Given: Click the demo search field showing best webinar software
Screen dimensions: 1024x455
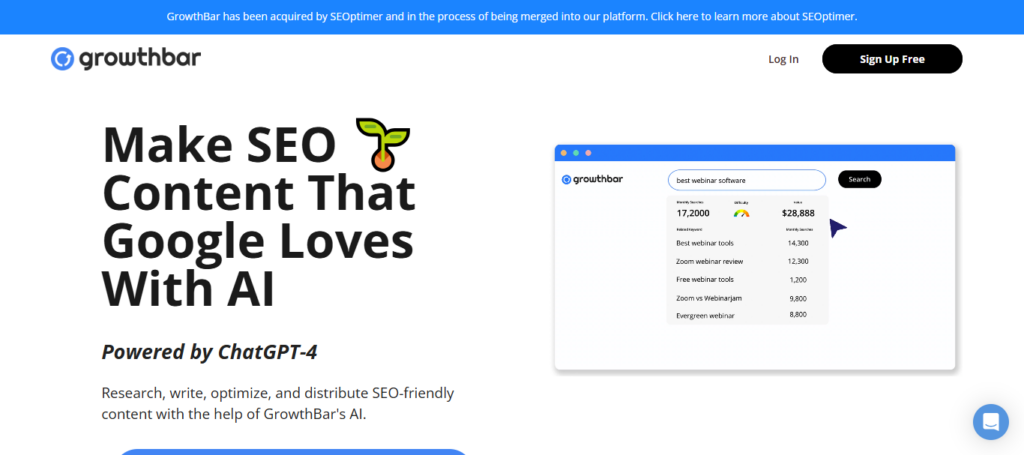Looking at the screenshot, I should pyautogui.click(x=746, y=180).
